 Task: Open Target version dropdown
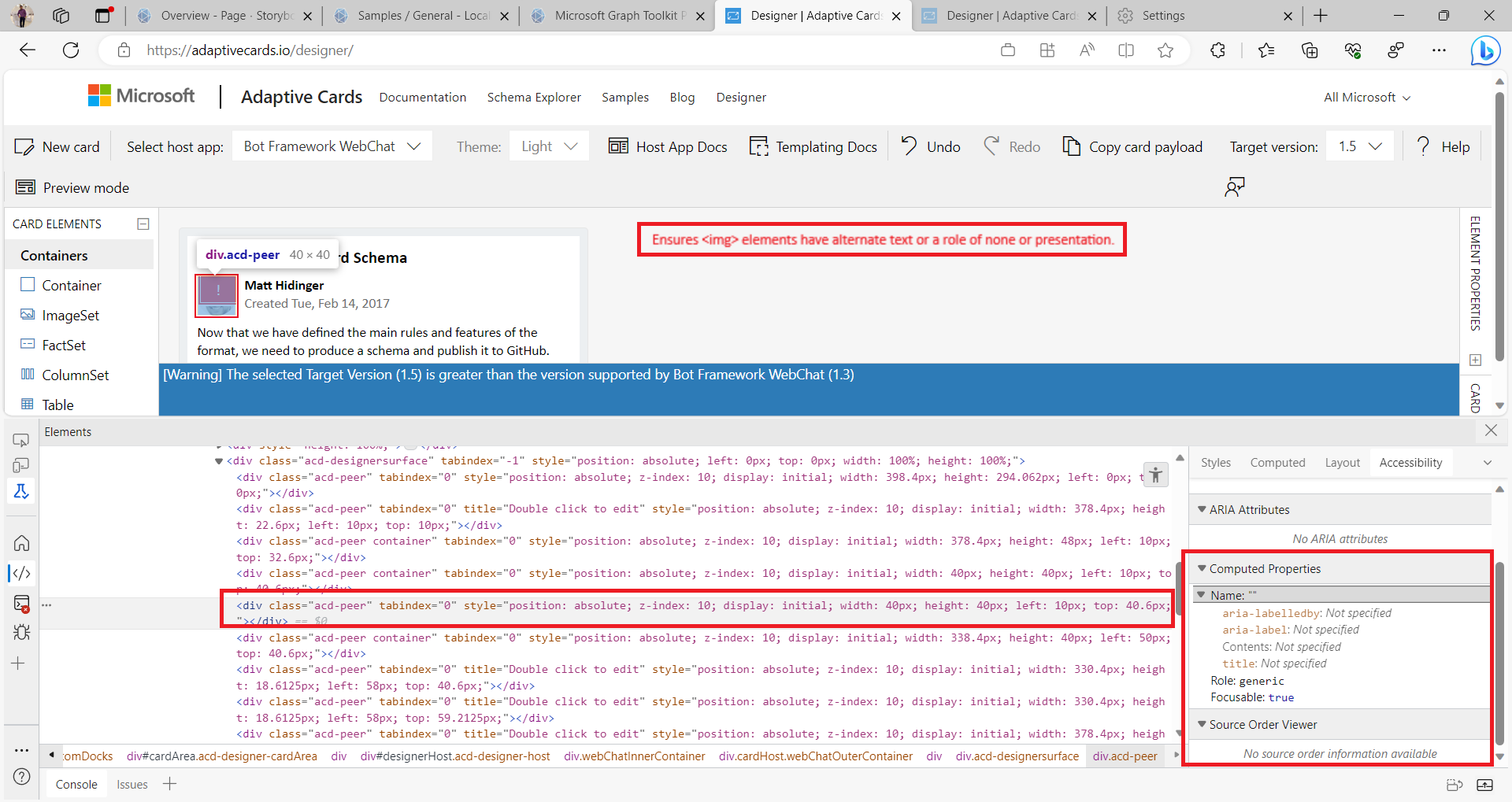pyautogui.click(x=1360, y=146)
